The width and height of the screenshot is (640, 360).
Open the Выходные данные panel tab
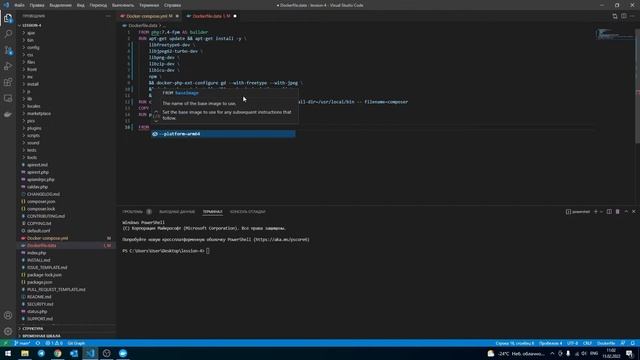tap(177, 211)
